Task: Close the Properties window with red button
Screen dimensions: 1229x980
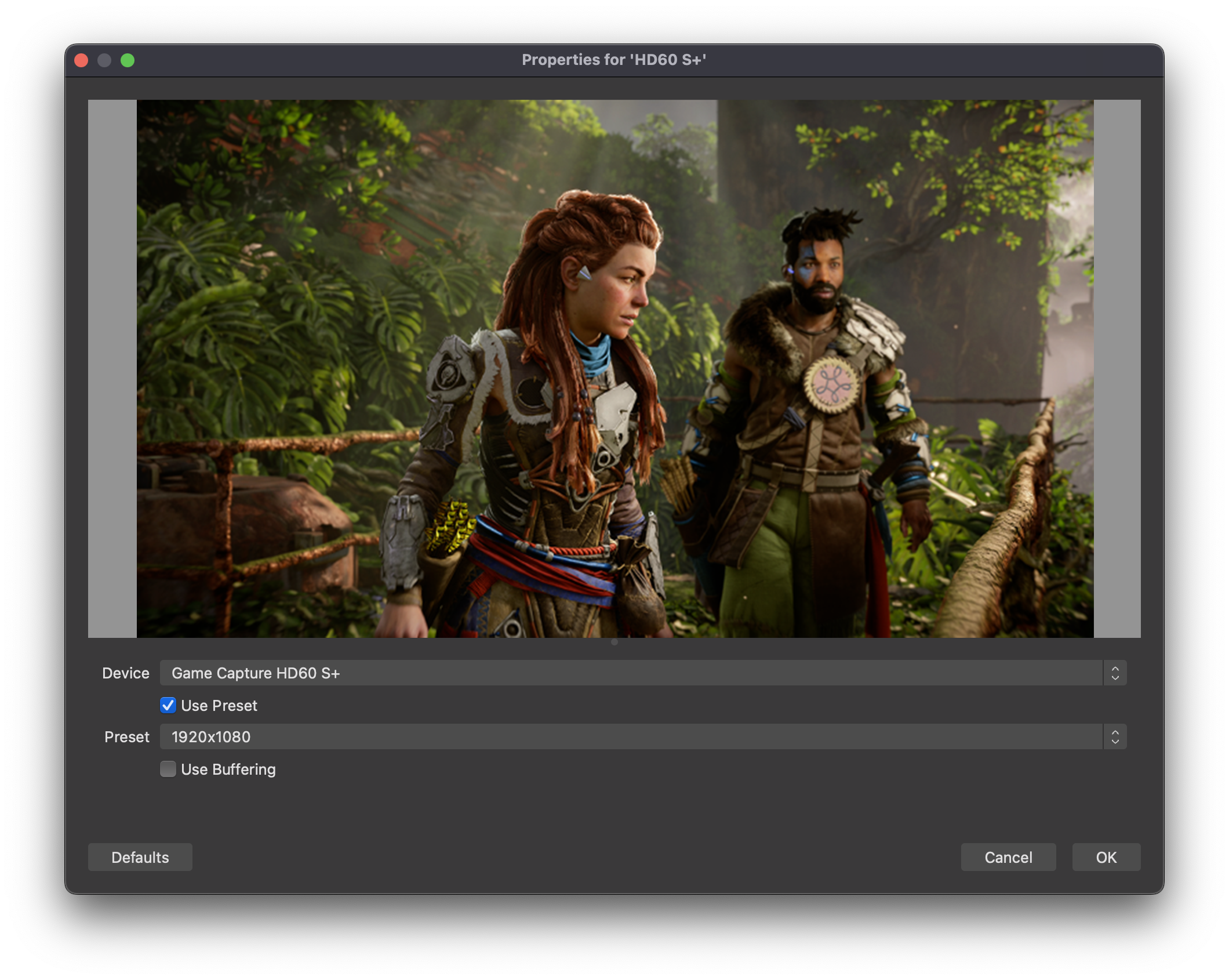Action: click(x=82, y=60)
